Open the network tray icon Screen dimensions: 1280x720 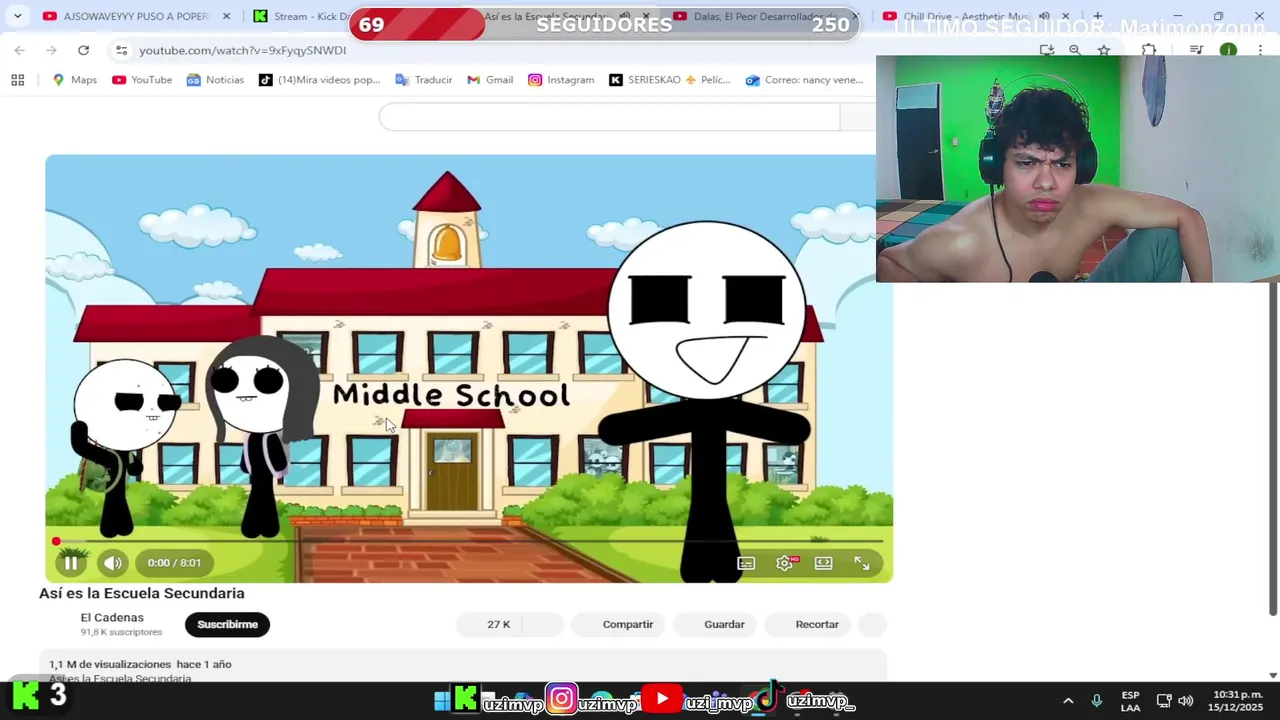(x=1164, y=701)
